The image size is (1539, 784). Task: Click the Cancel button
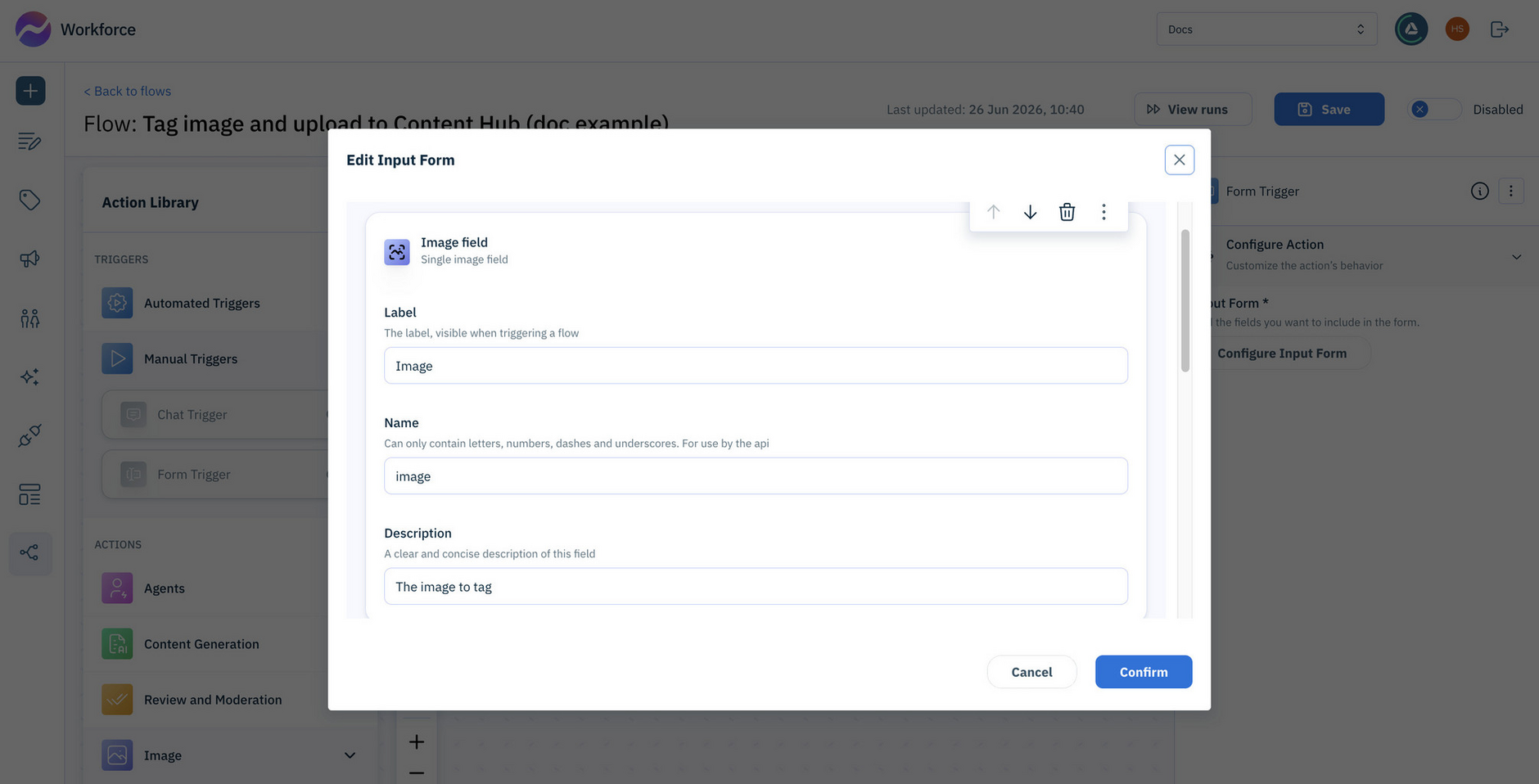1031,672
